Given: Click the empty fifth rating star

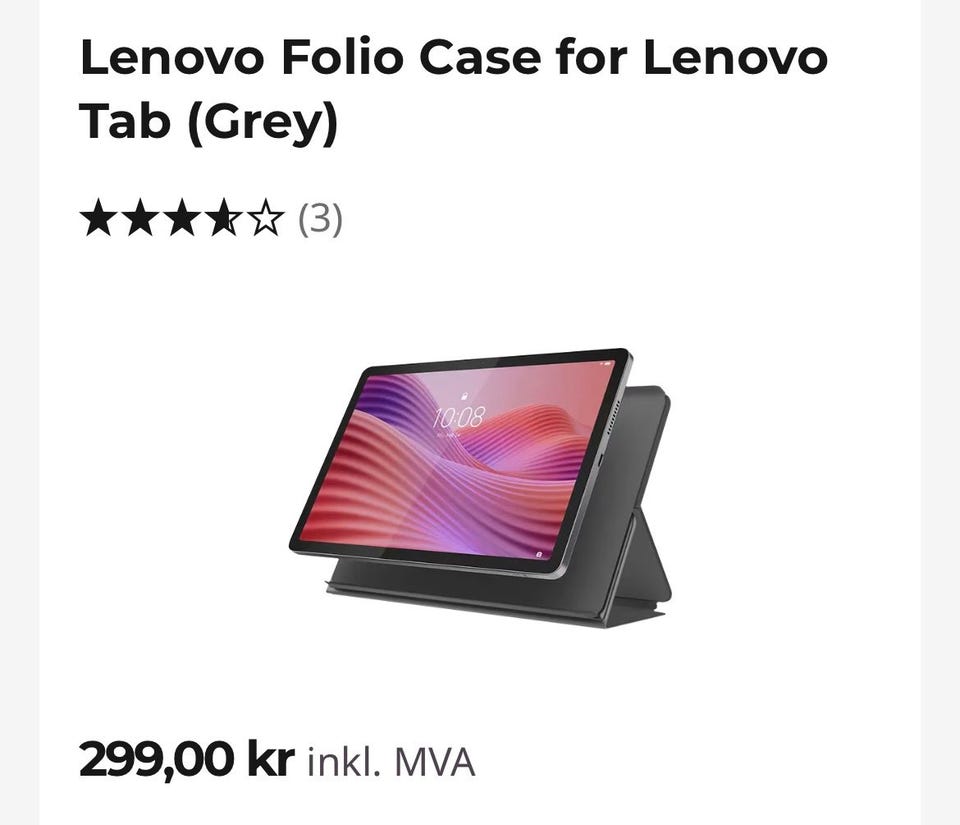Looking at the screenshot, I should 266,217.
